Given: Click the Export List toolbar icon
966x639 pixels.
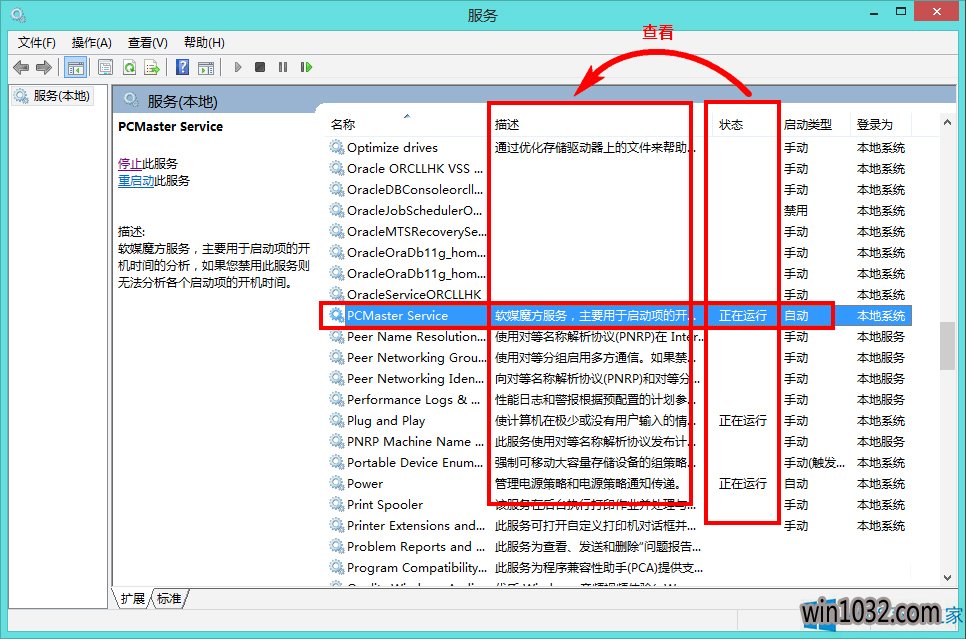Looking at the screenshot, I should pyautogui.click(x=152, y=67).
